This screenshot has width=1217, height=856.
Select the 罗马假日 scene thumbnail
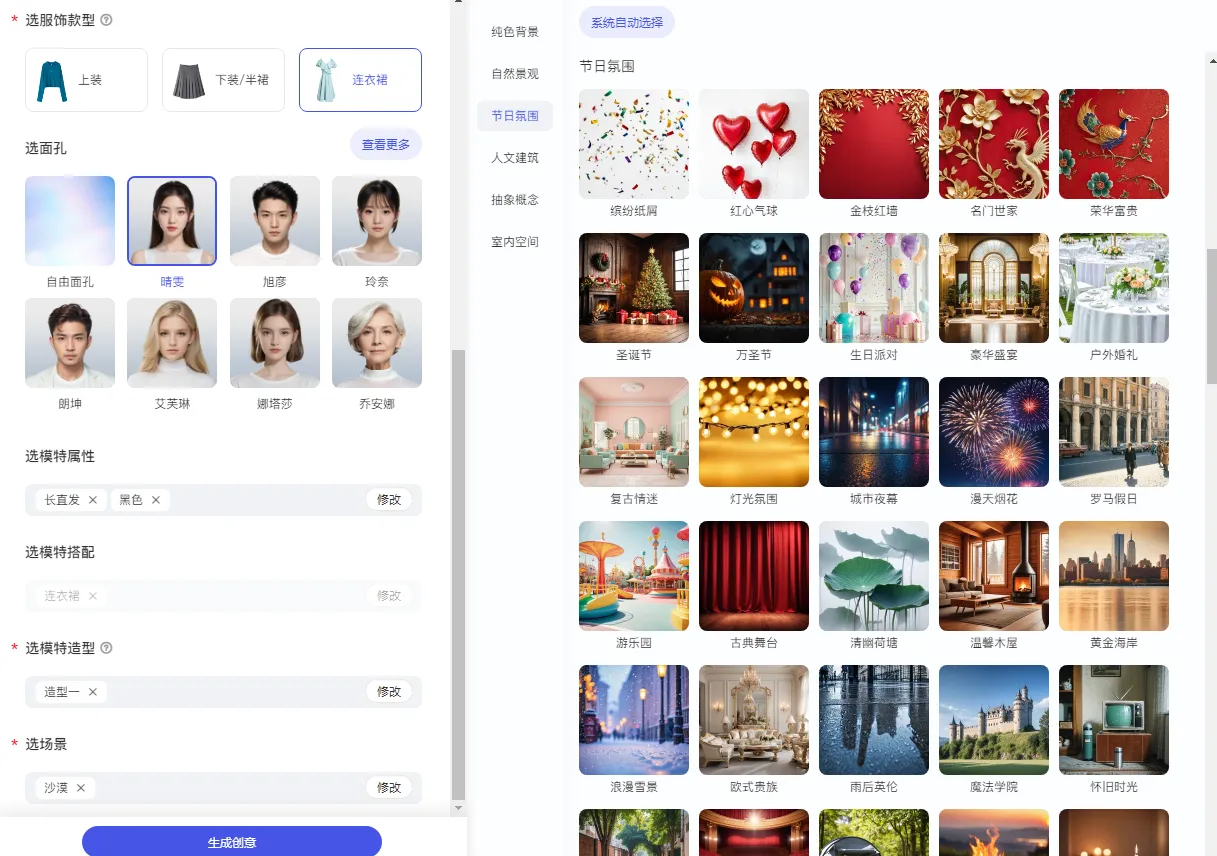tap(1114, 432)
